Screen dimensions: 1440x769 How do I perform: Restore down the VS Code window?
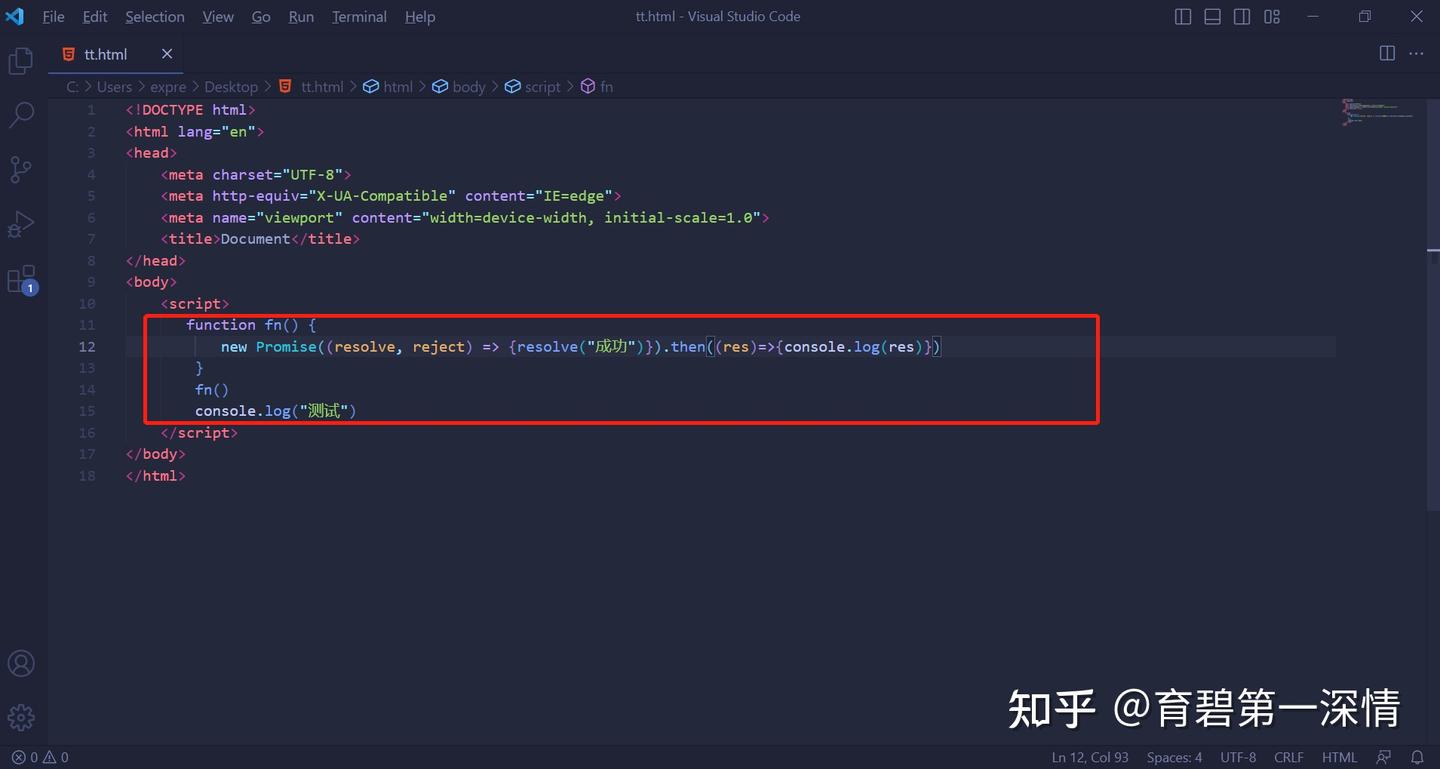click(1365, 16)
